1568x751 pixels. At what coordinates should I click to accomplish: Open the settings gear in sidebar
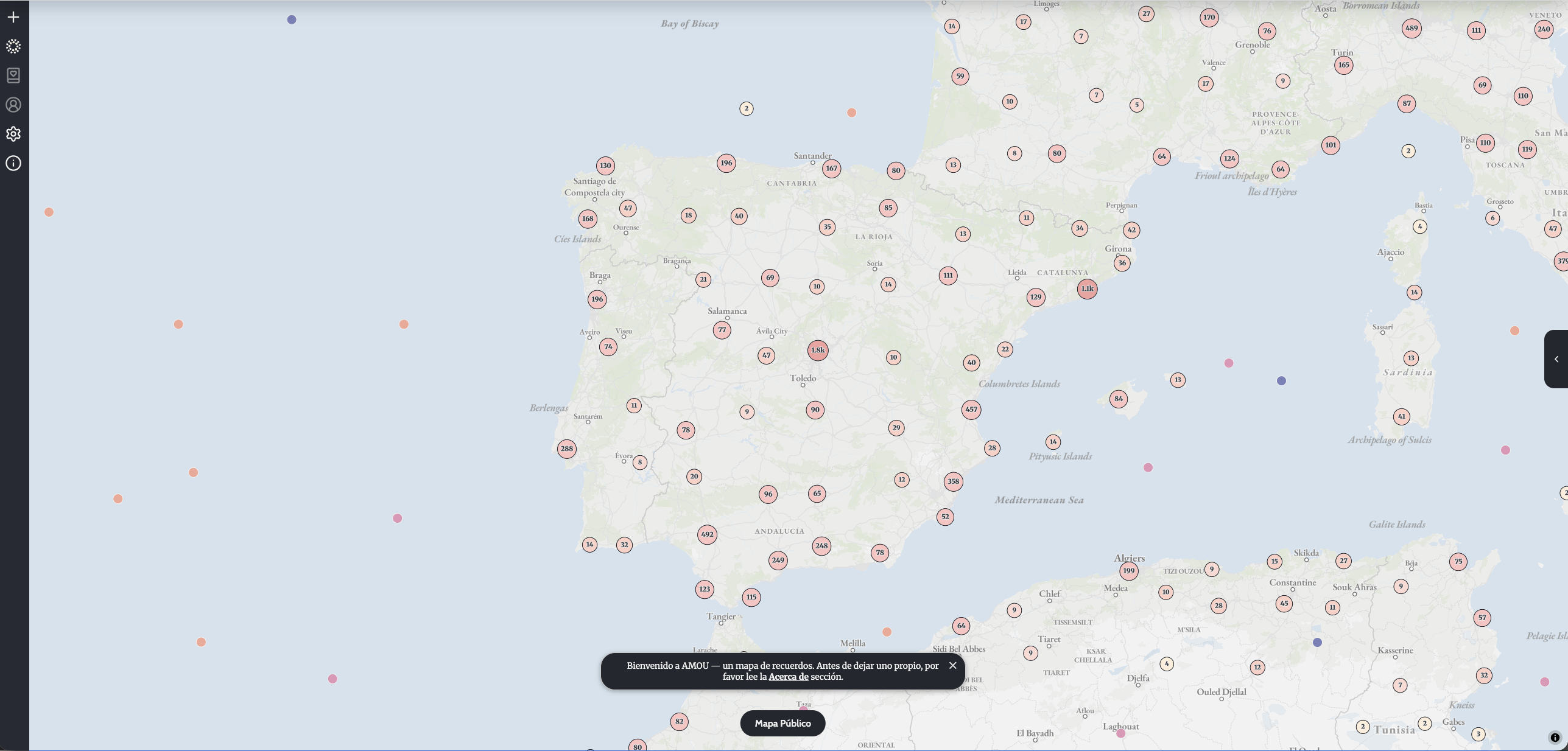point(13,134)
